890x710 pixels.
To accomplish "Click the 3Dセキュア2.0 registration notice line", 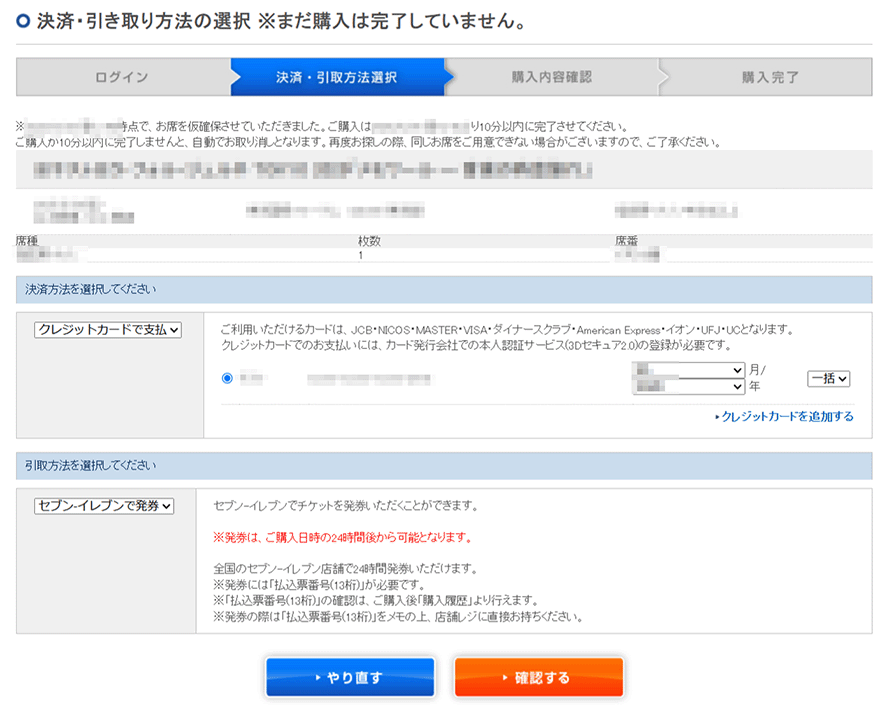I will click(476, 345).
